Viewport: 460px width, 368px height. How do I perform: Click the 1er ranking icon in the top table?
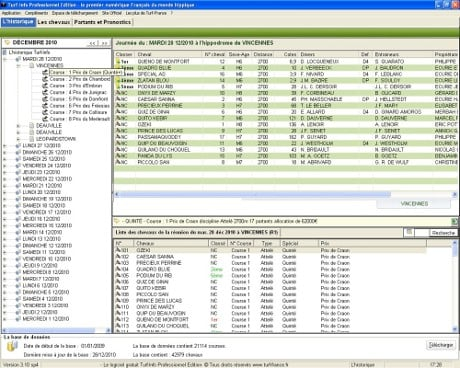point(118,61)
